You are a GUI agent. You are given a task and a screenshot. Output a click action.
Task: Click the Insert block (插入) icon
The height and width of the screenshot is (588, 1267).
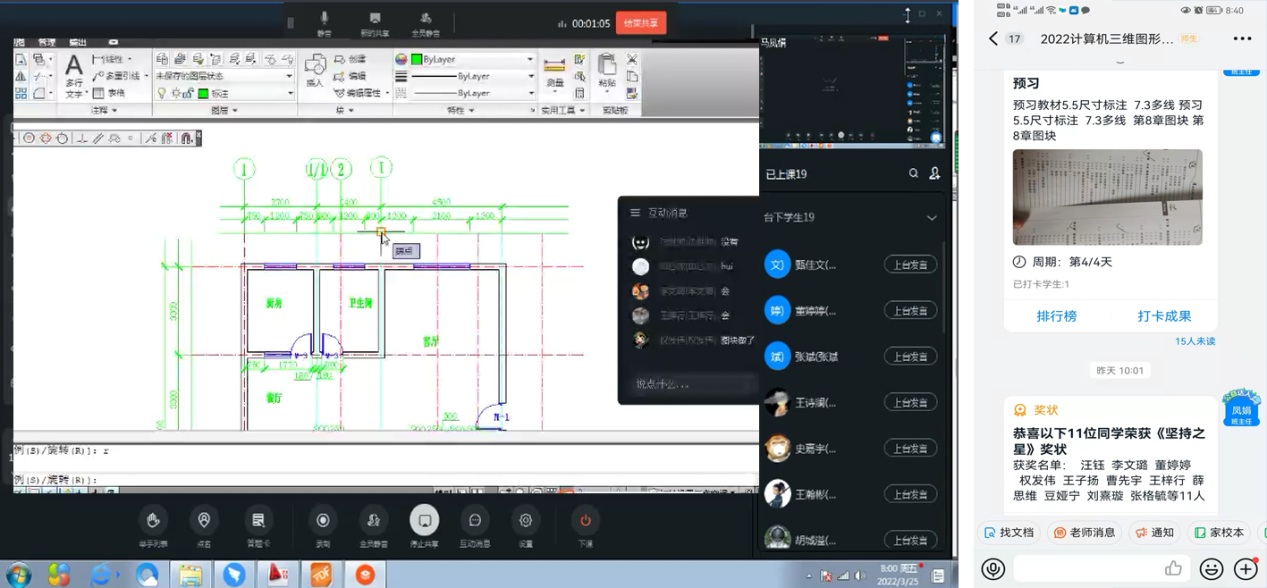[315, 71]
